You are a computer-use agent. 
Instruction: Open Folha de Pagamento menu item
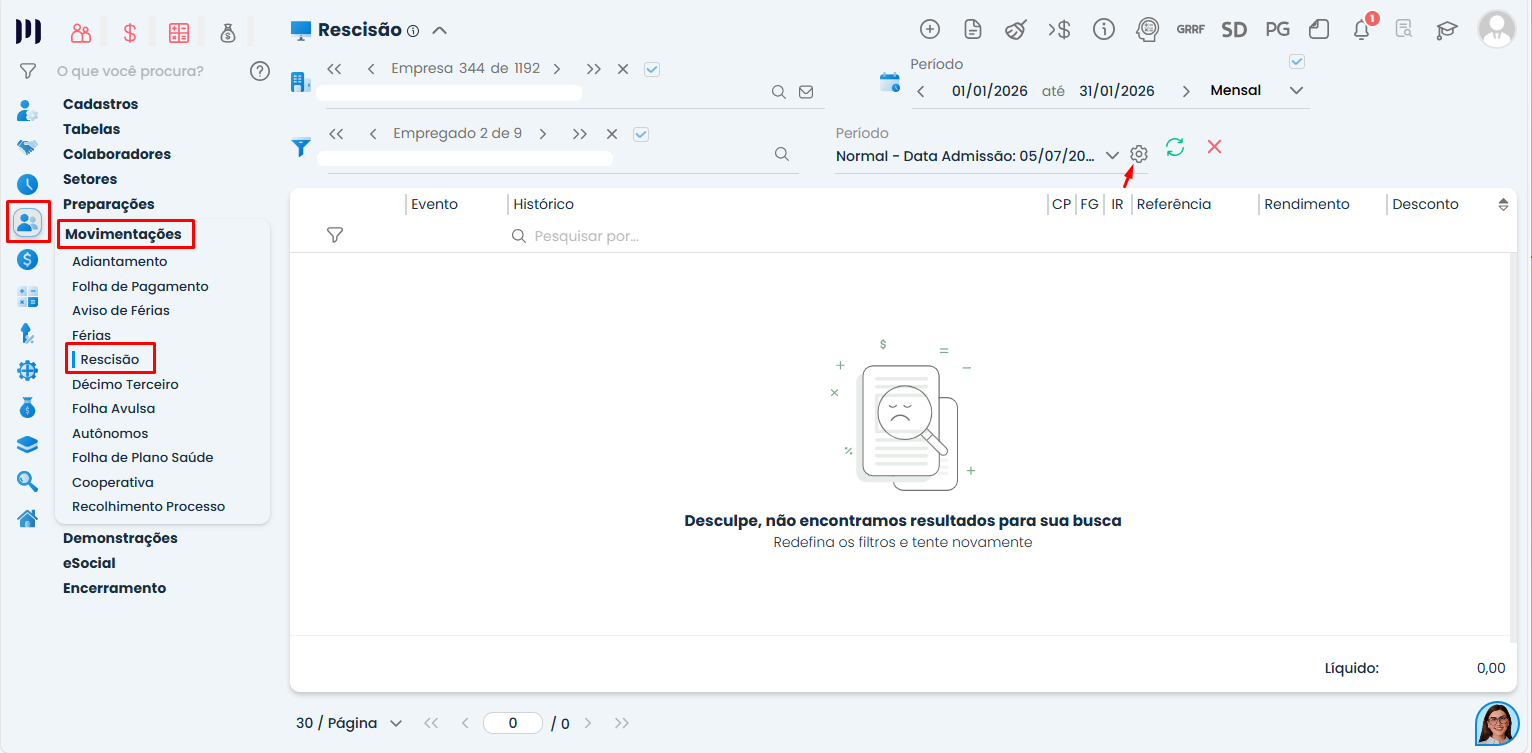pyautogui.click(x=140, y=286)
